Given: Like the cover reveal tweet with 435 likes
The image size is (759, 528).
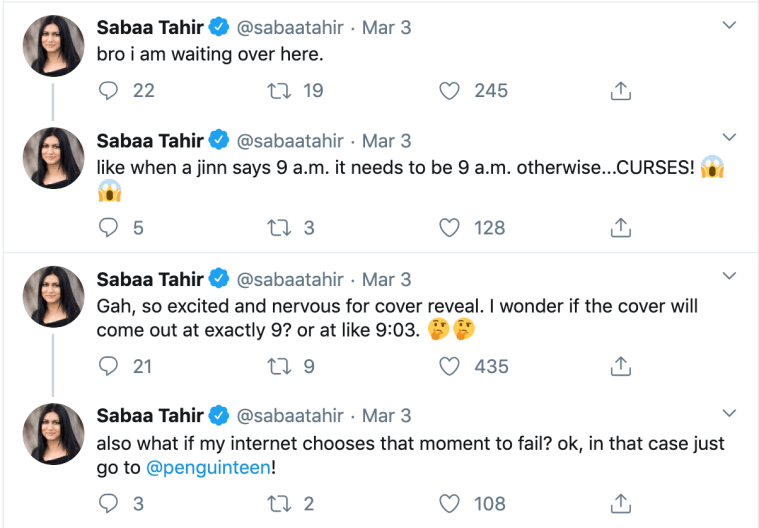Looking at the screenshot, I should click(450, 366).
